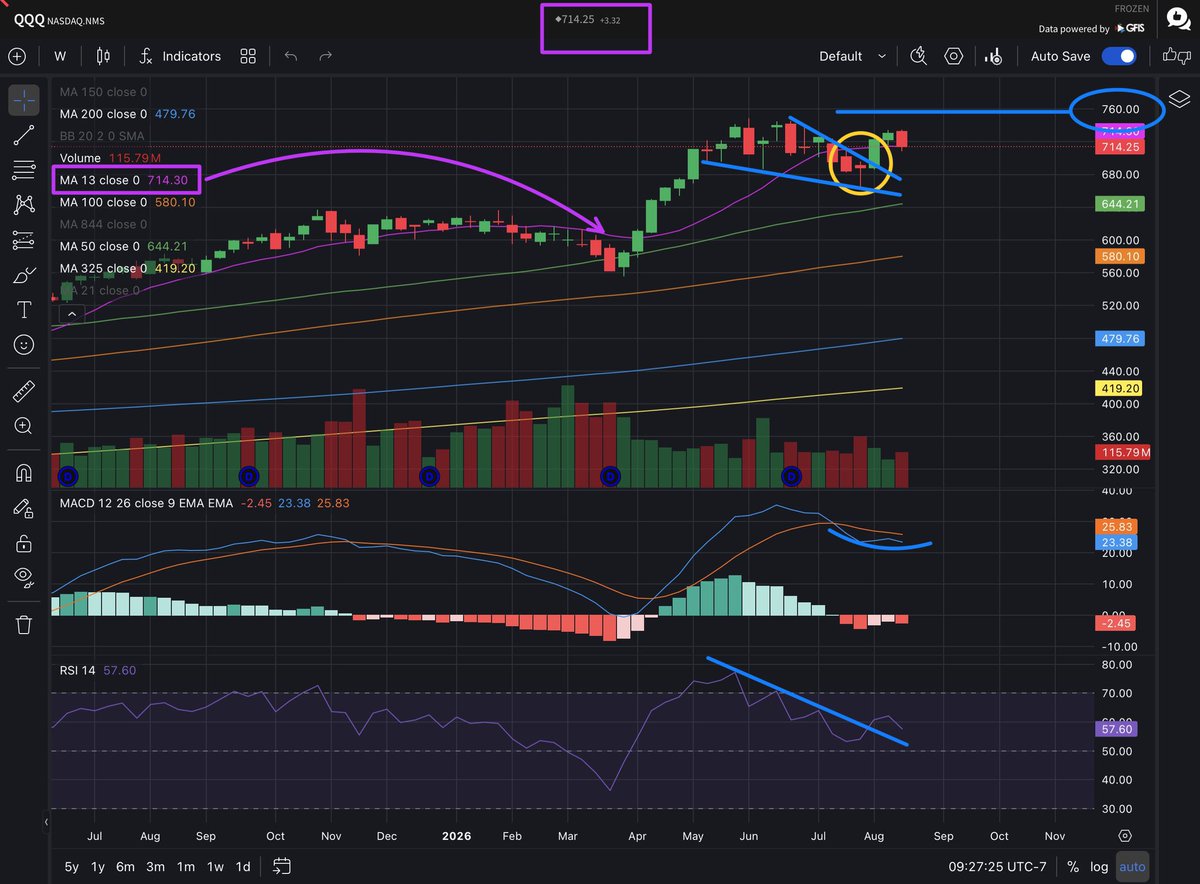Switch to 1m date range

(x=185, y=866)
